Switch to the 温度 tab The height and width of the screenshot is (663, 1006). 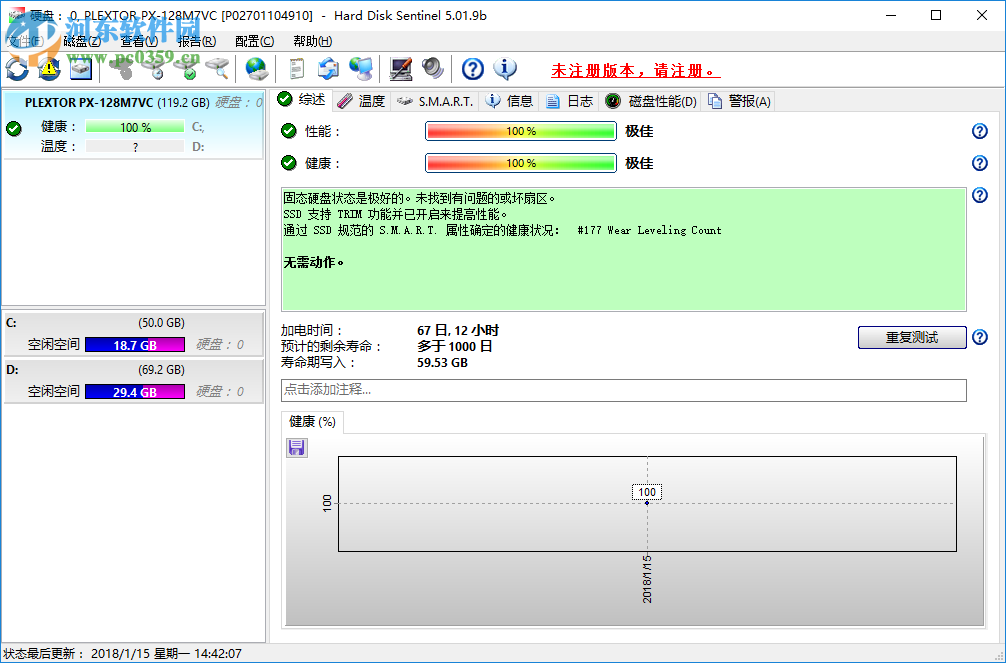point(369,100)
